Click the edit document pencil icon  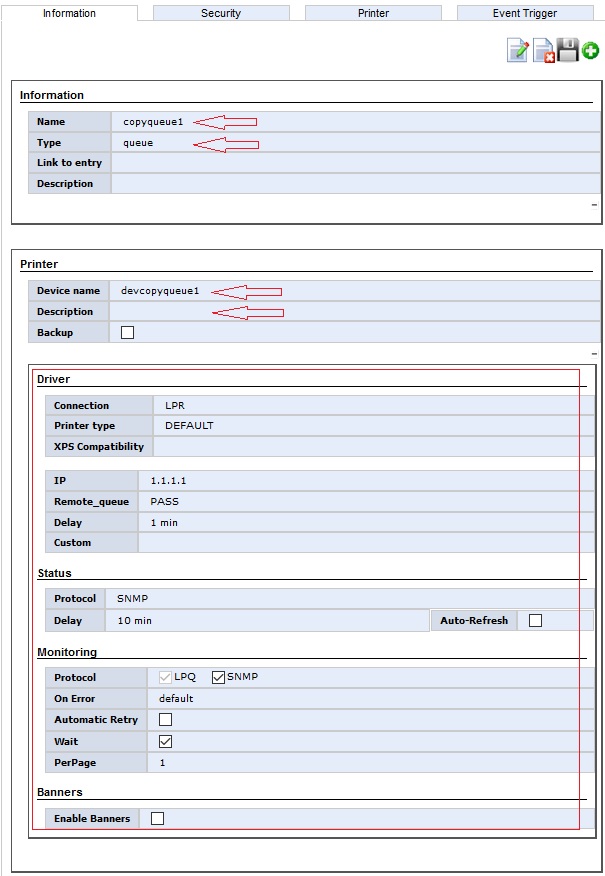(x=518, y=51)
